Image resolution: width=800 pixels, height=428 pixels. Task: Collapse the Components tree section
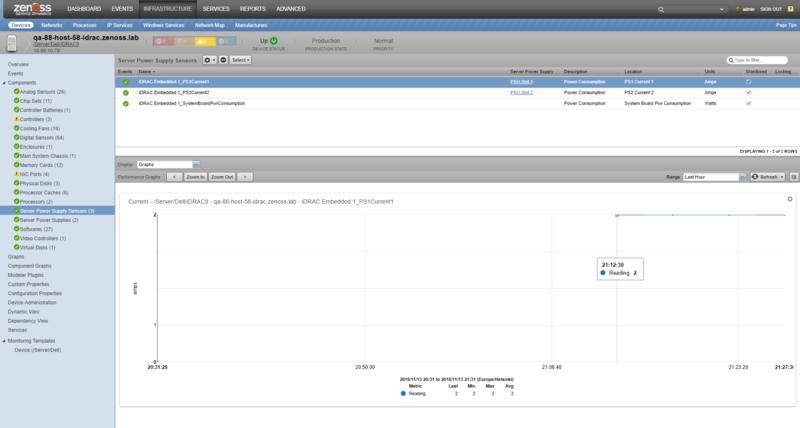[x=4, y=83]
